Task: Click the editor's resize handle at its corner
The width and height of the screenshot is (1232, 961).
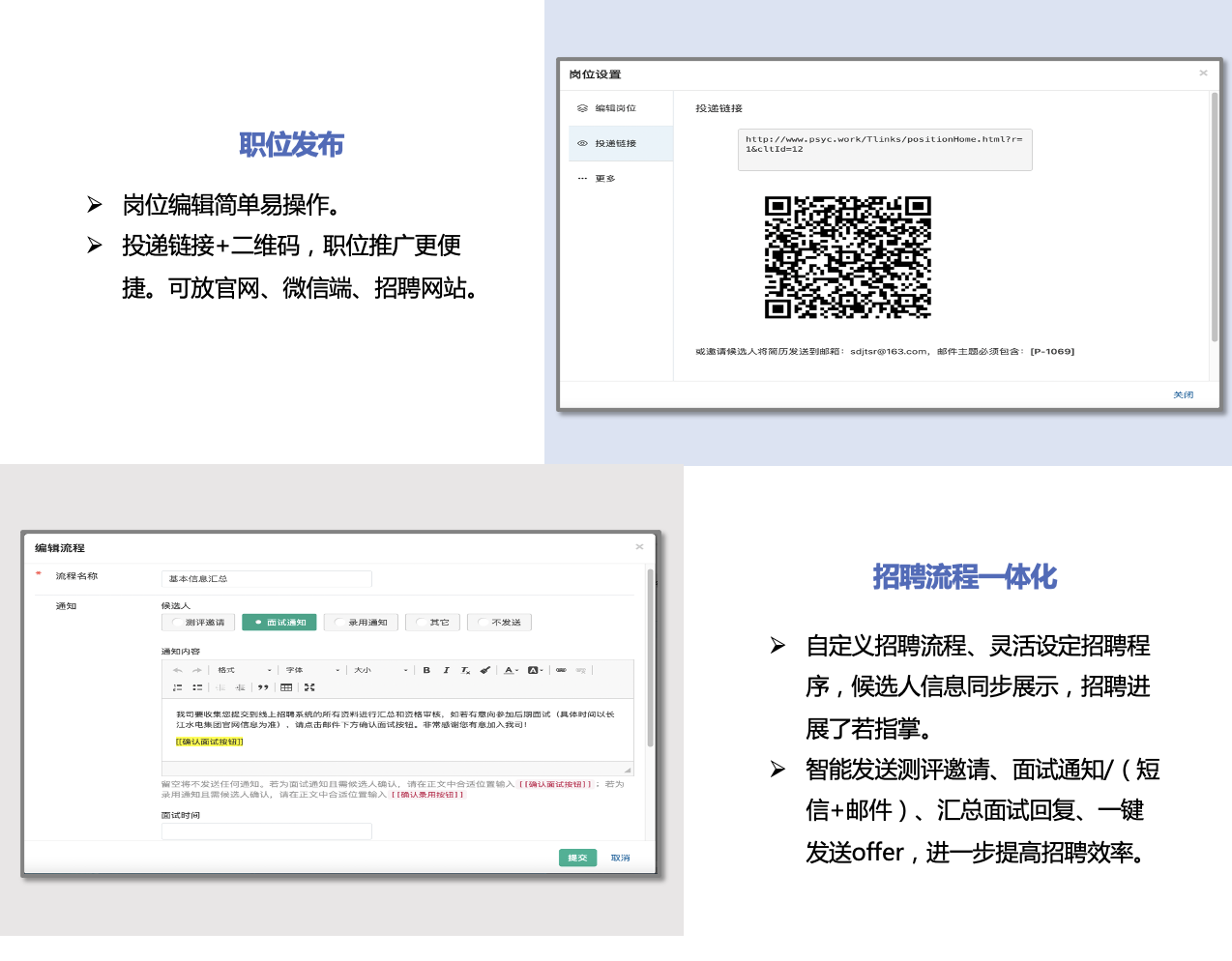Action: (x=628, y=770)
